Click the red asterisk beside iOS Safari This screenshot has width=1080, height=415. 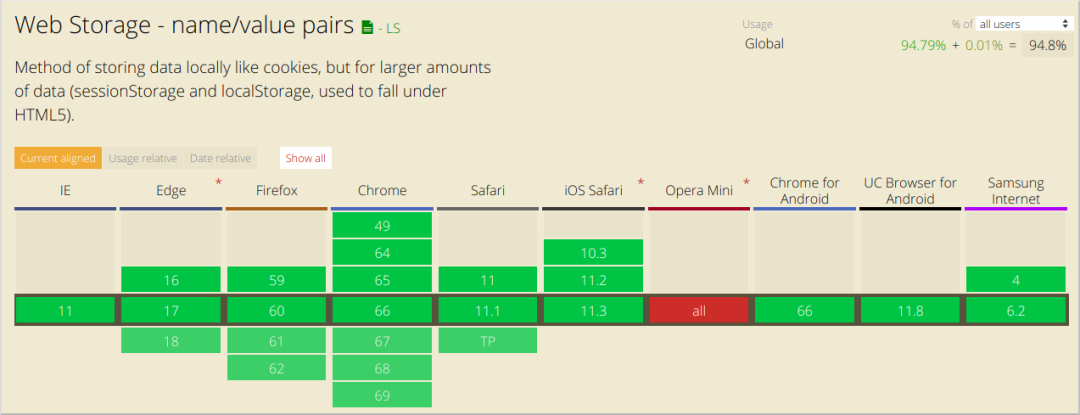pos(640,182)
